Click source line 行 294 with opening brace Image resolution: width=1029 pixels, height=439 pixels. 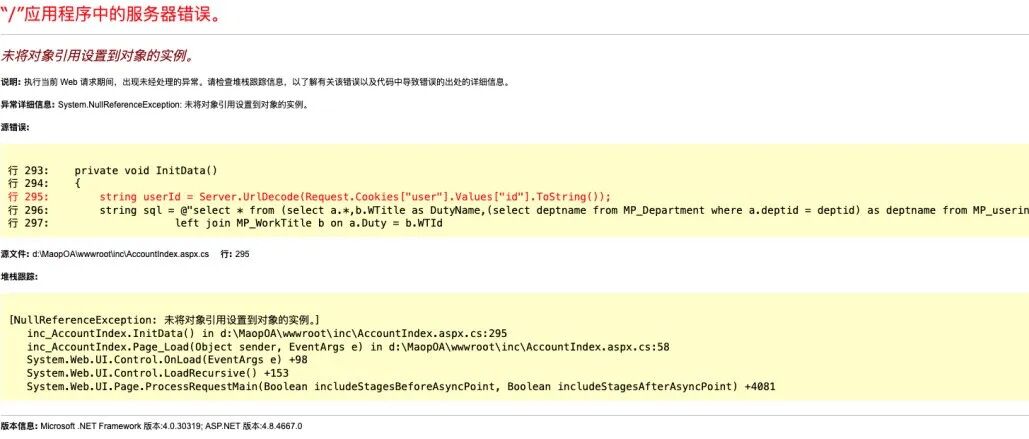[x=45, y=184]
